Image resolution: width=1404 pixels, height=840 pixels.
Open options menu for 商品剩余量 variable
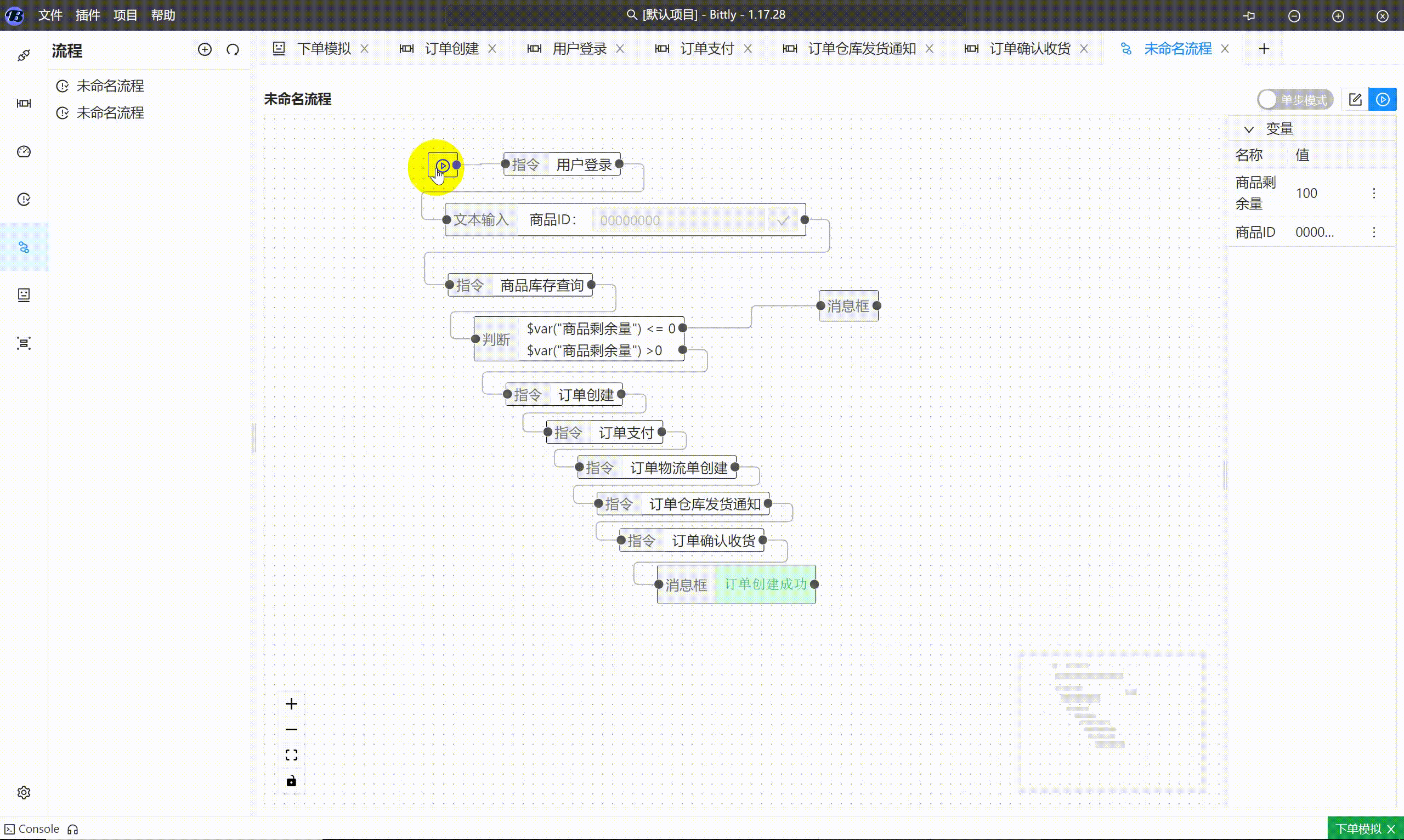point(1374,192)
